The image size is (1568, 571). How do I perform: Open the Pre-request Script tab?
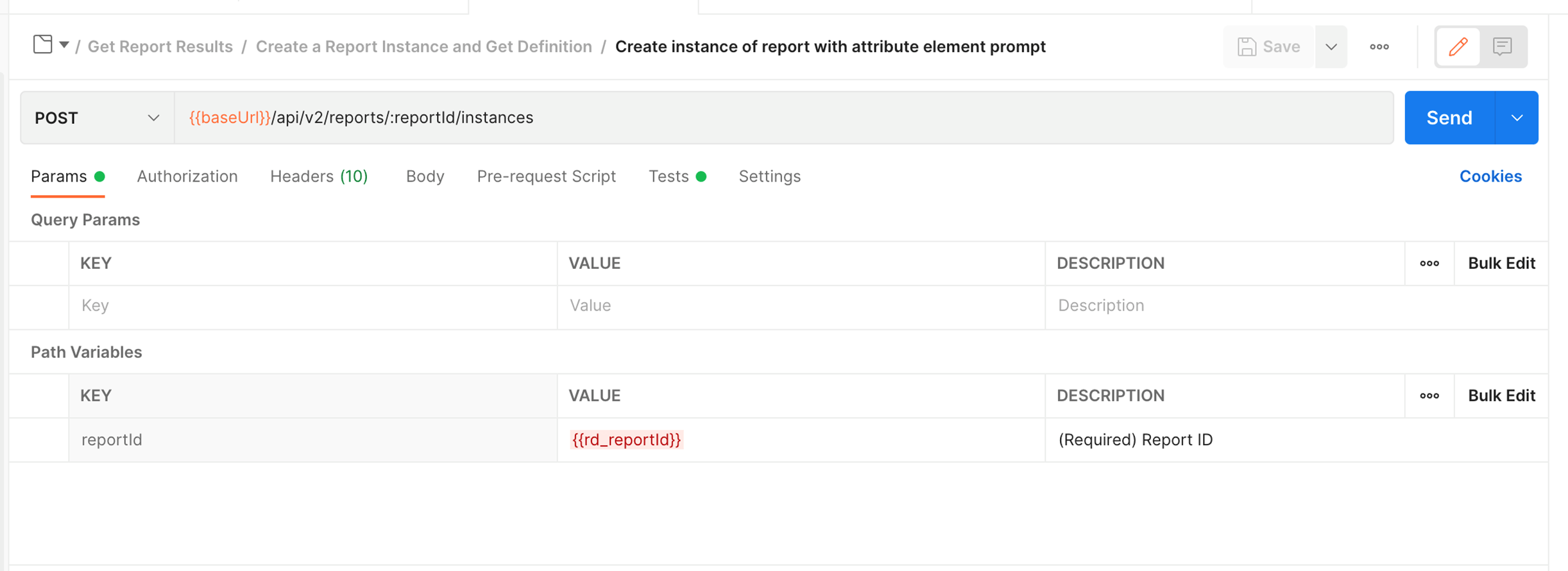[x=546, y=176]
